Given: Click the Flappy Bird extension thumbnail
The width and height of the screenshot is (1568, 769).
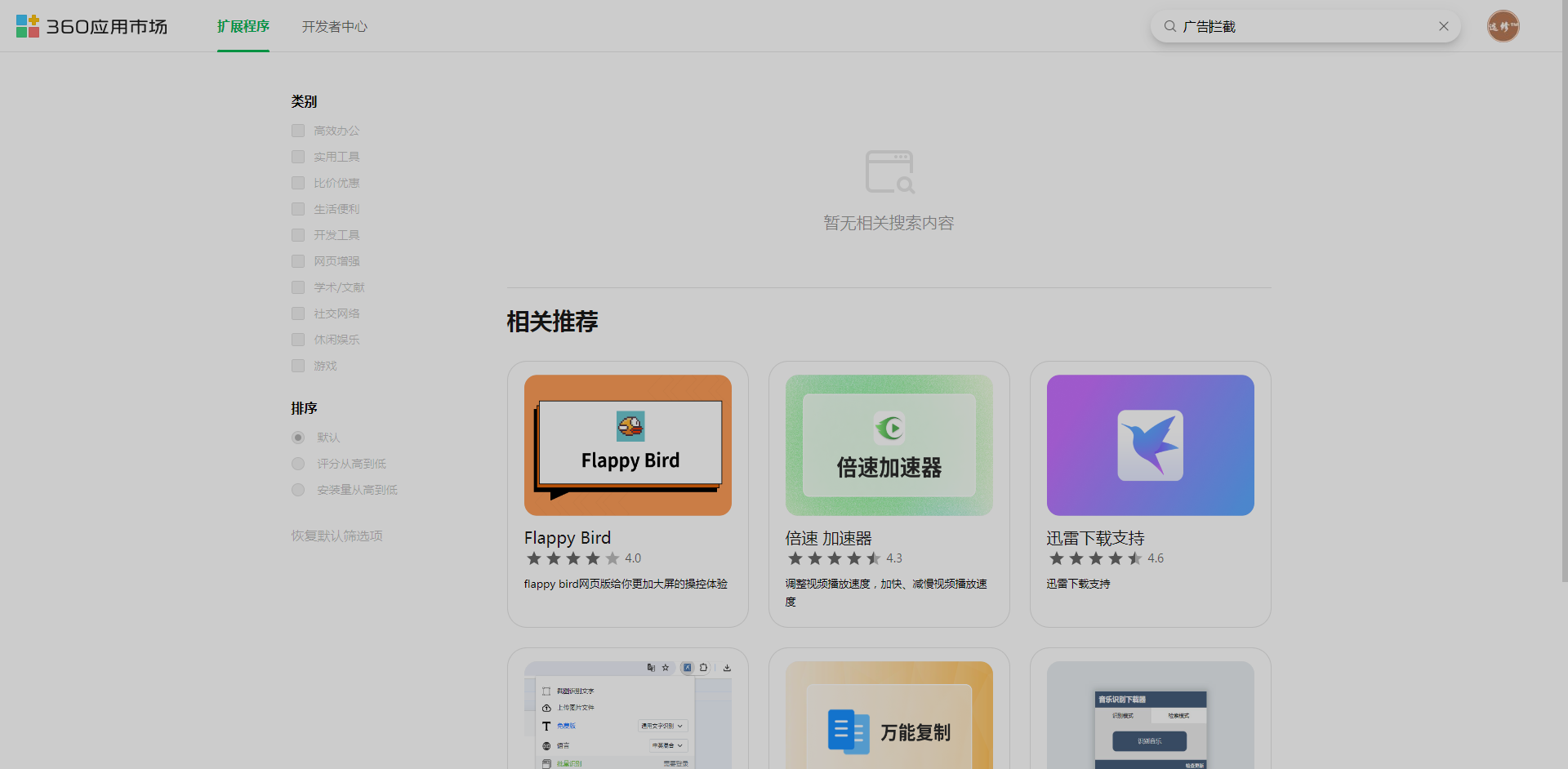Looking at the screenshot, I should [627, 445].
